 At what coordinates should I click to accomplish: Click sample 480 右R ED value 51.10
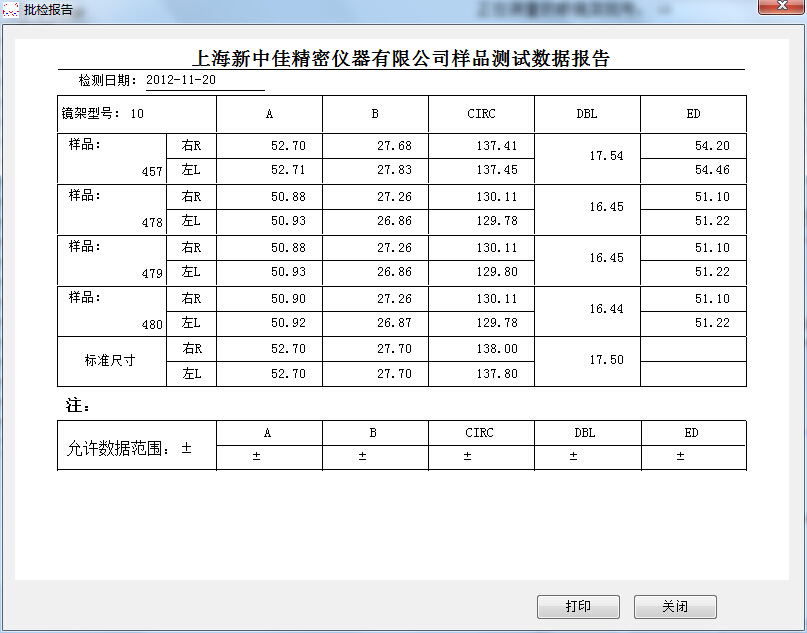tap(712, 298)
